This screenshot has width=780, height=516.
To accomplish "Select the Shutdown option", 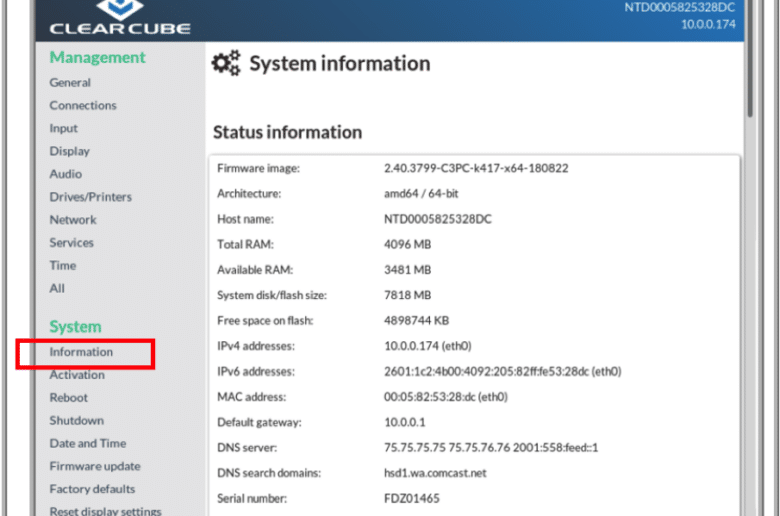I will tap(77, 421).
